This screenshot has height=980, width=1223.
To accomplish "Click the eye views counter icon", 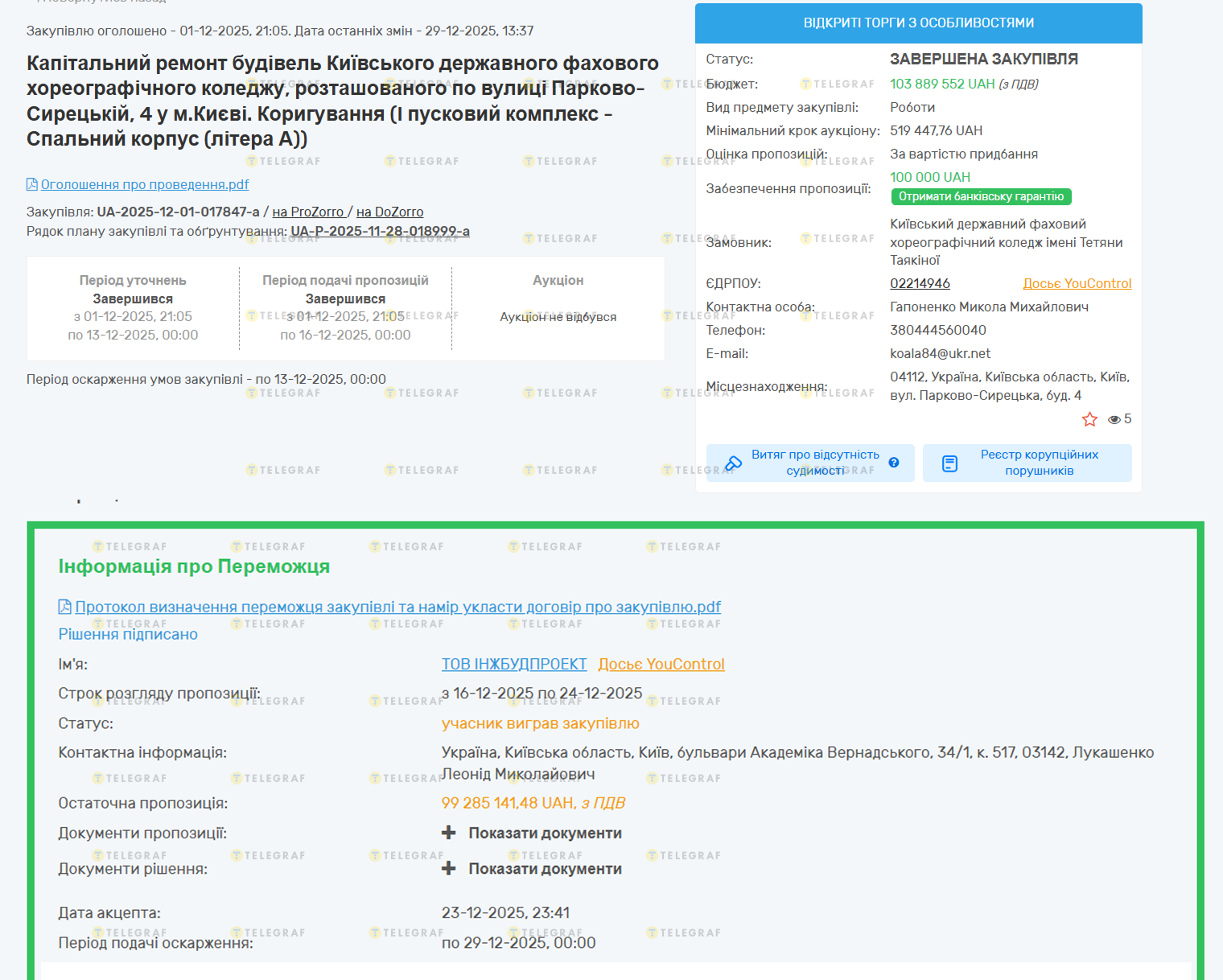I will point(1114,419).
